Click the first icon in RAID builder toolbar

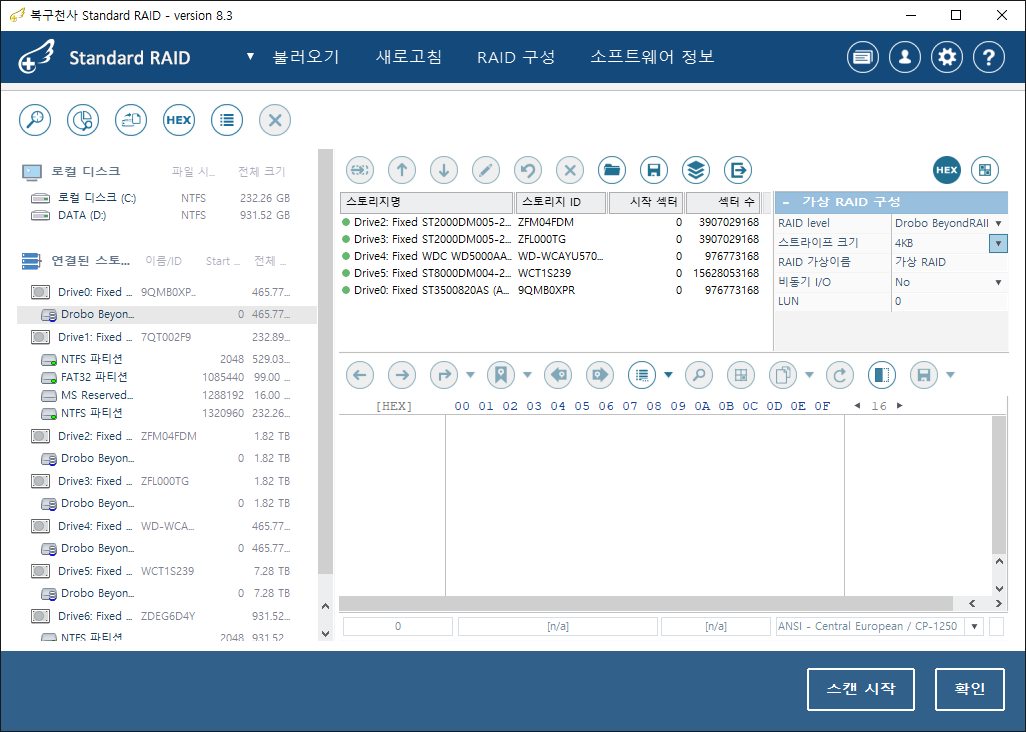[360, 170]
